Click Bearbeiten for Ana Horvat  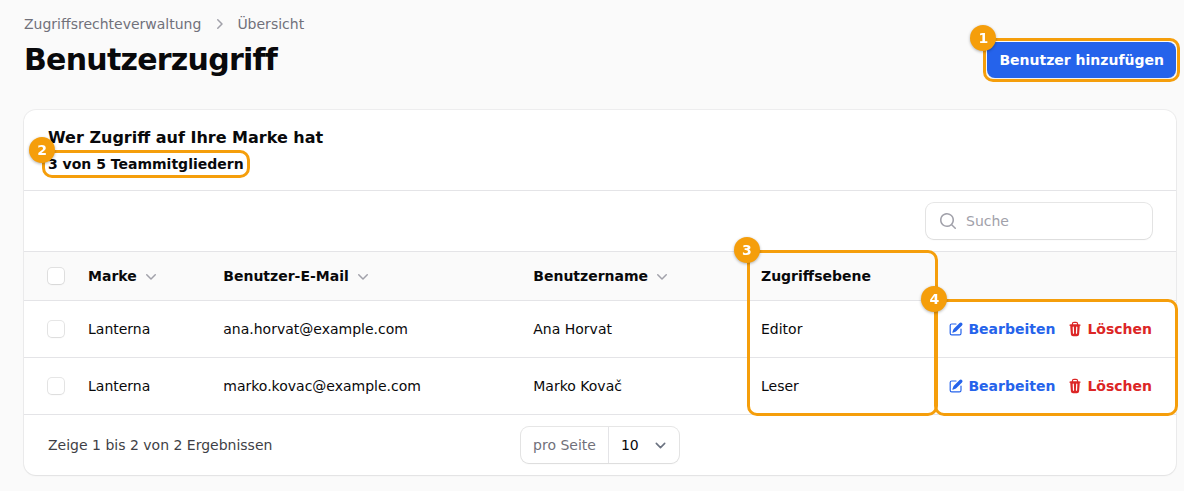[1002, 329]
